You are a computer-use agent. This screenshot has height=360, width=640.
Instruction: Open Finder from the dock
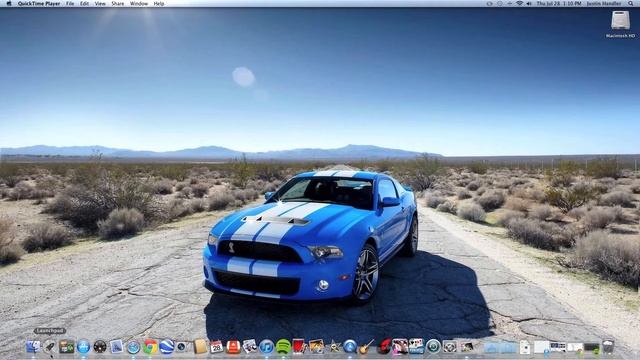tap(33, 347)
